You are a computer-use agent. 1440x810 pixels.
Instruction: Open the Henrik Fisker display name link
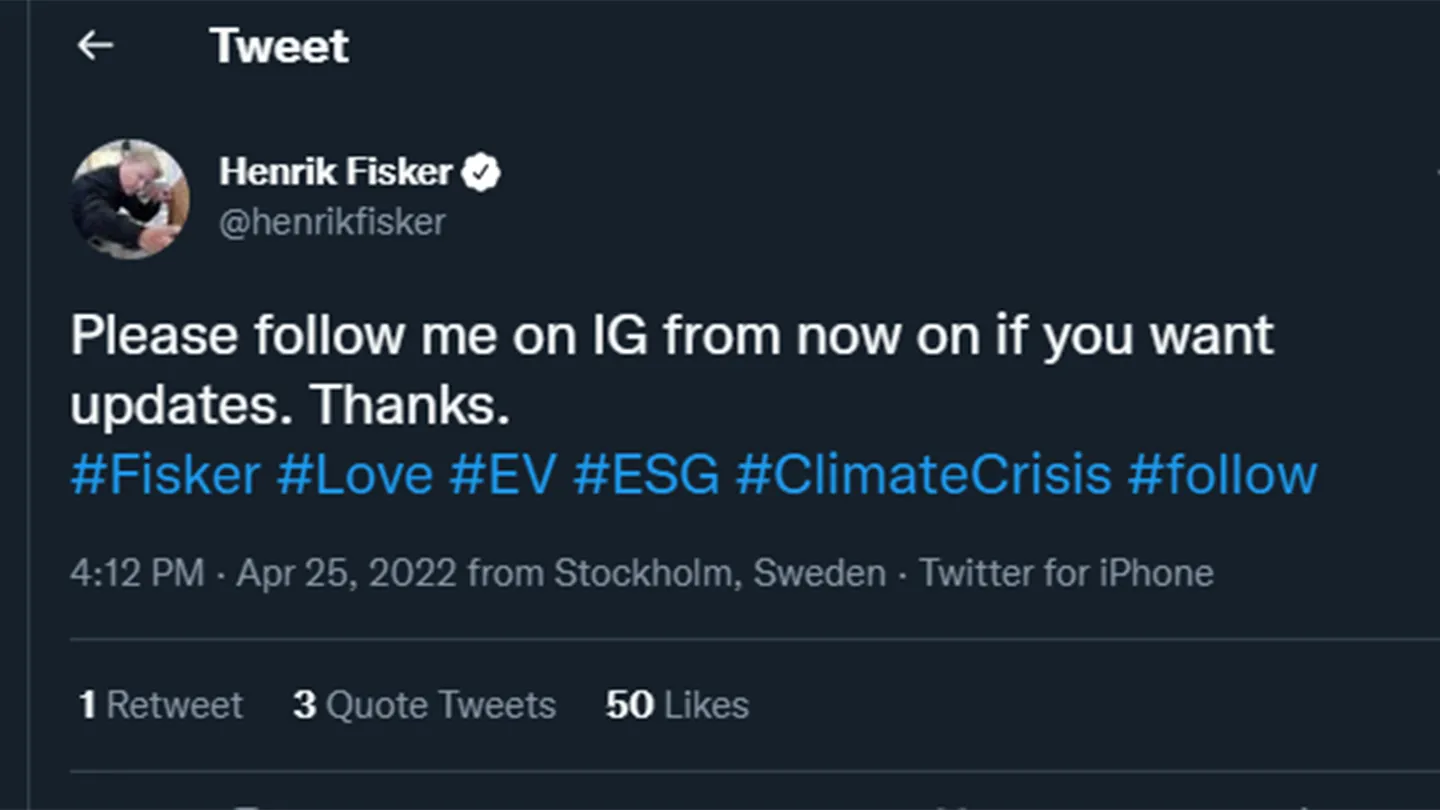tap(336, 173)
